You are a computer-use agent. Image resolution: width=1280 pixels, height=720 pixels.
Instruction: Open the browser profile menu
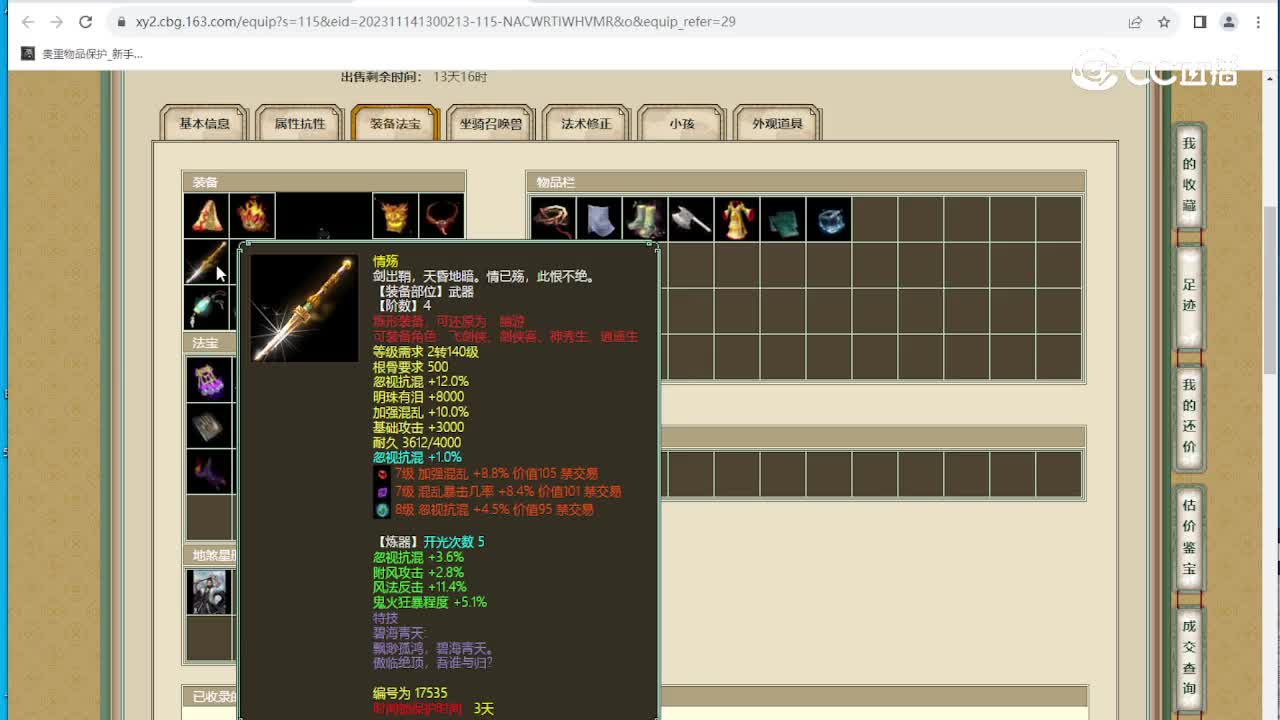(x=1229, y=21)
